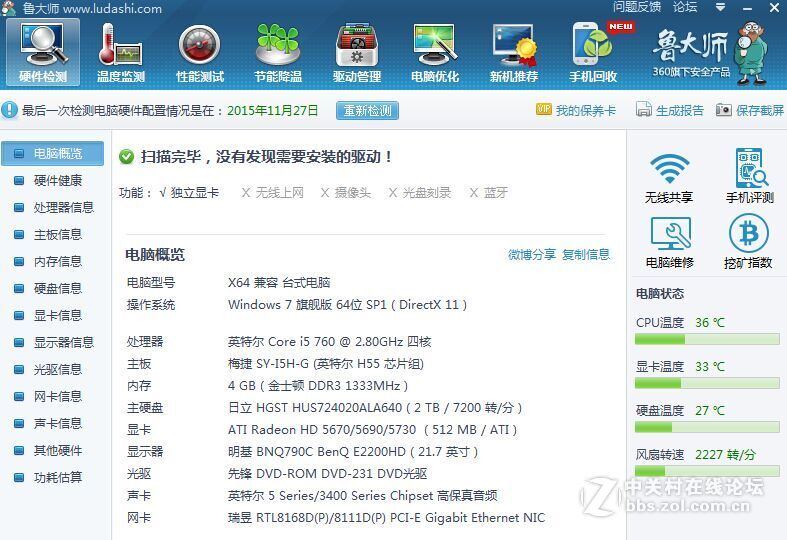Click the 硬盘温度 progress bar
This screenshot has height=540, width=787.
click(x=707, y=428)
